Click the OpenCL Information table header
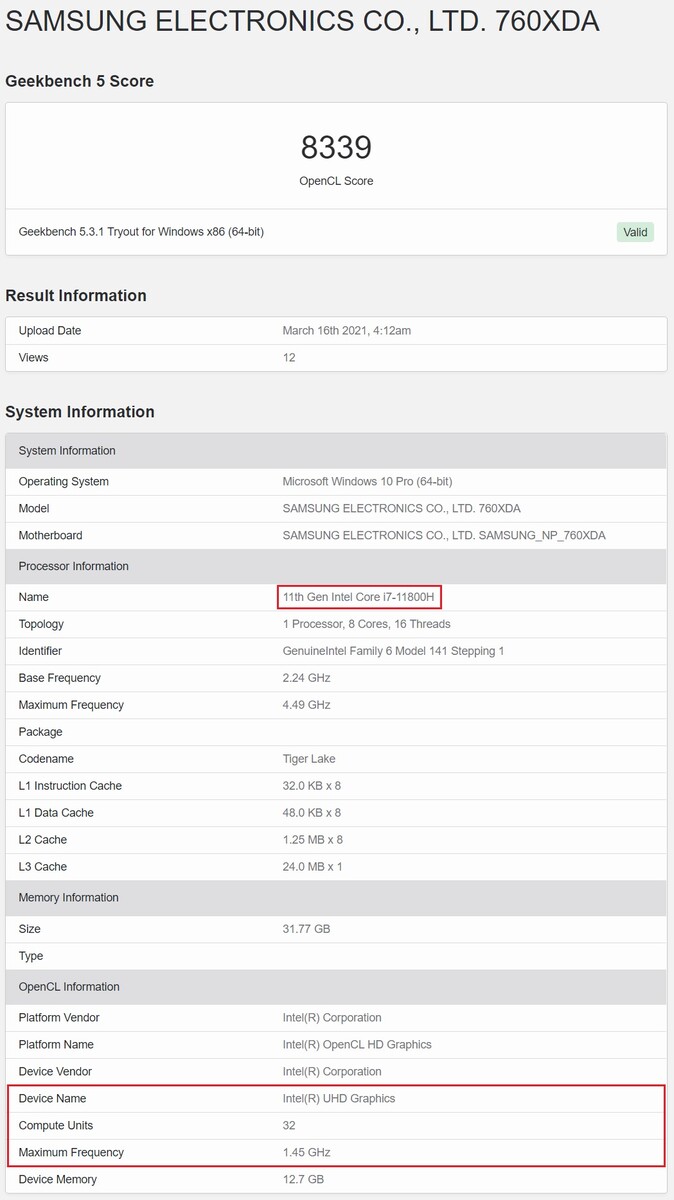674x1200 pixels. pyautogui.click(x=336, y=987)
